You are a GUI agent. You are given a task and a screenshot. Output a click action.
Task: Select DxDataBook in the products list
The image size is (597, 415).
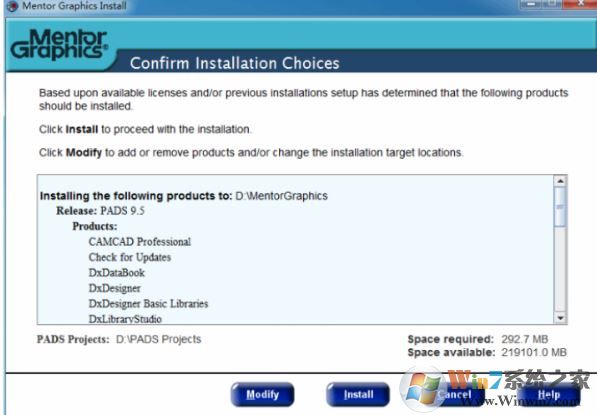coord(117,273)
